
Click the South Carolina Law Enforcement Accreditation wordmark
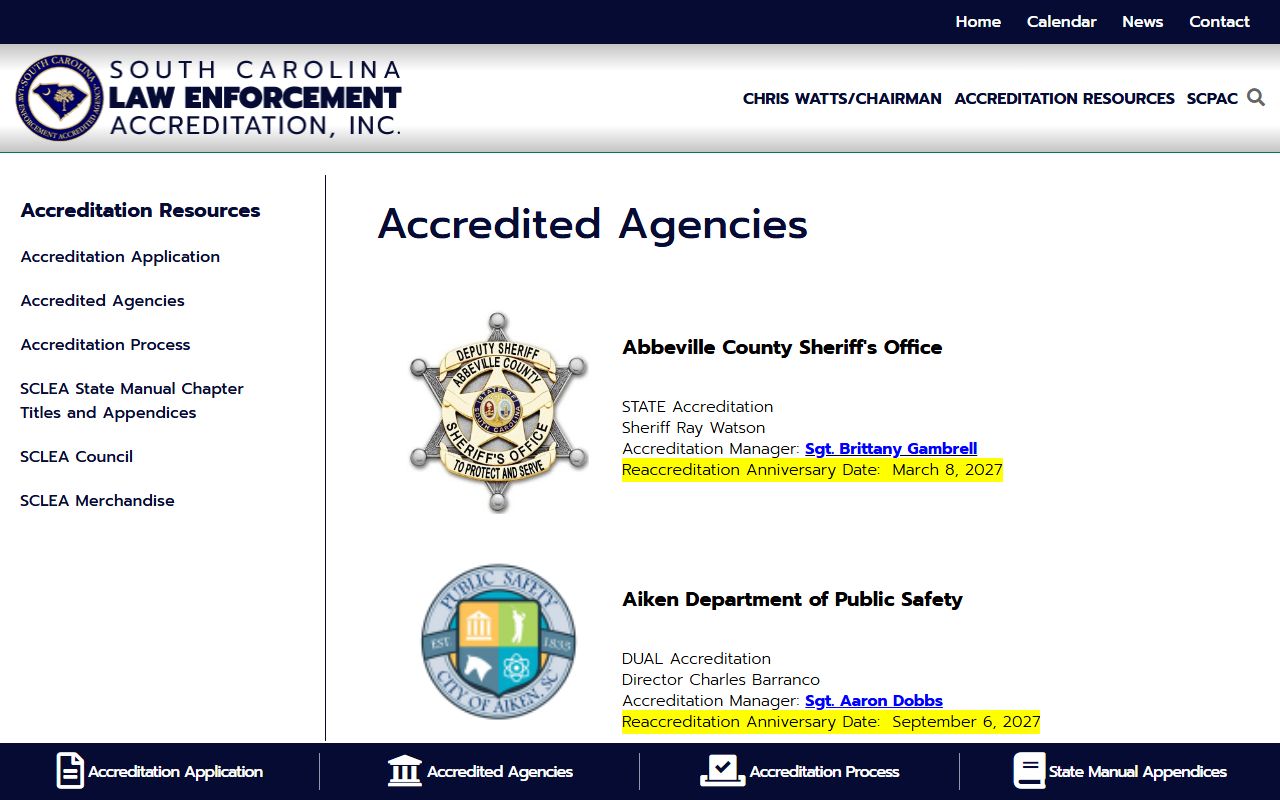pyautogui.click(x=255, y=97)
